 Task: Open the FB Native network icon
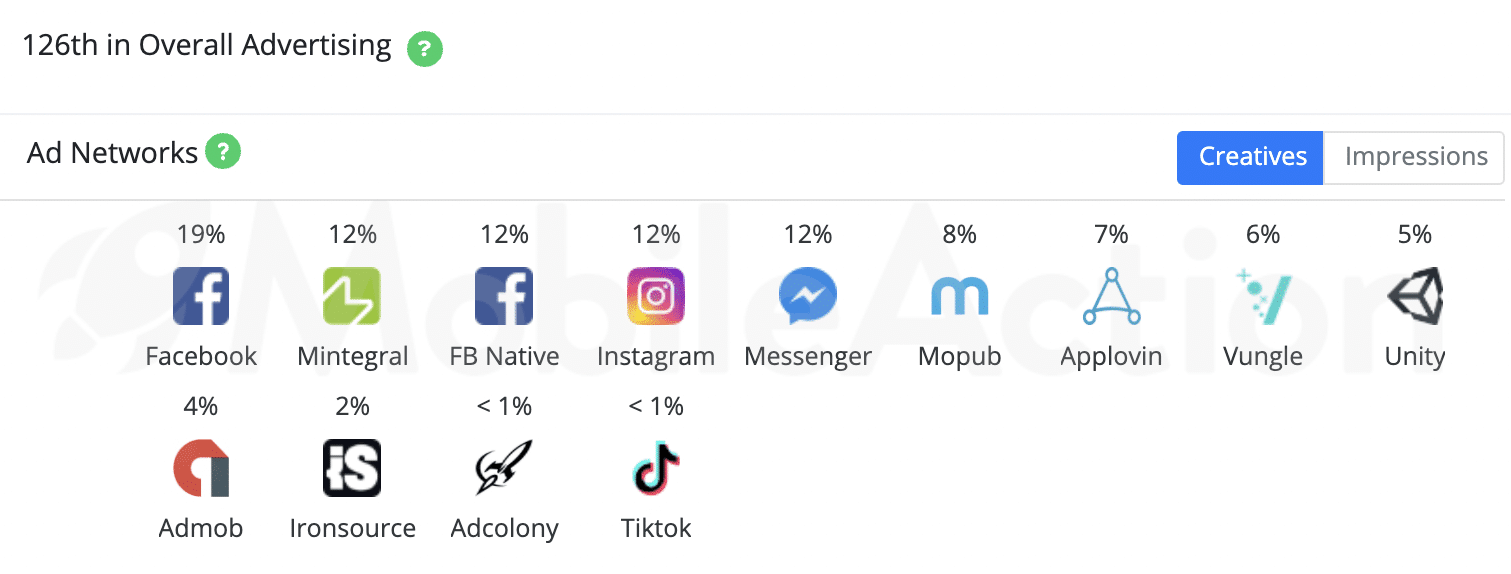pos(504,296)
